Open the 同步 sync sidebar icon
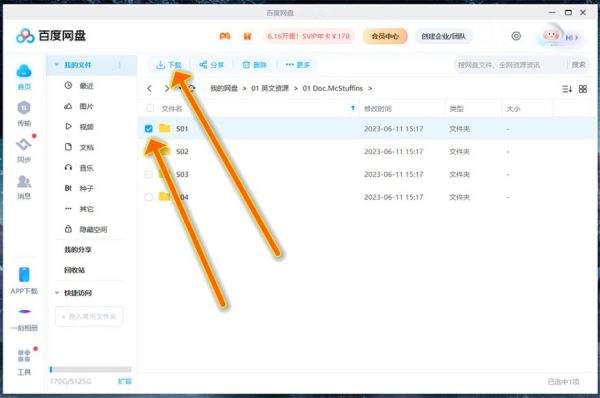Image resolution: width=600 pixels, height=398 pixels. point(24,145)
